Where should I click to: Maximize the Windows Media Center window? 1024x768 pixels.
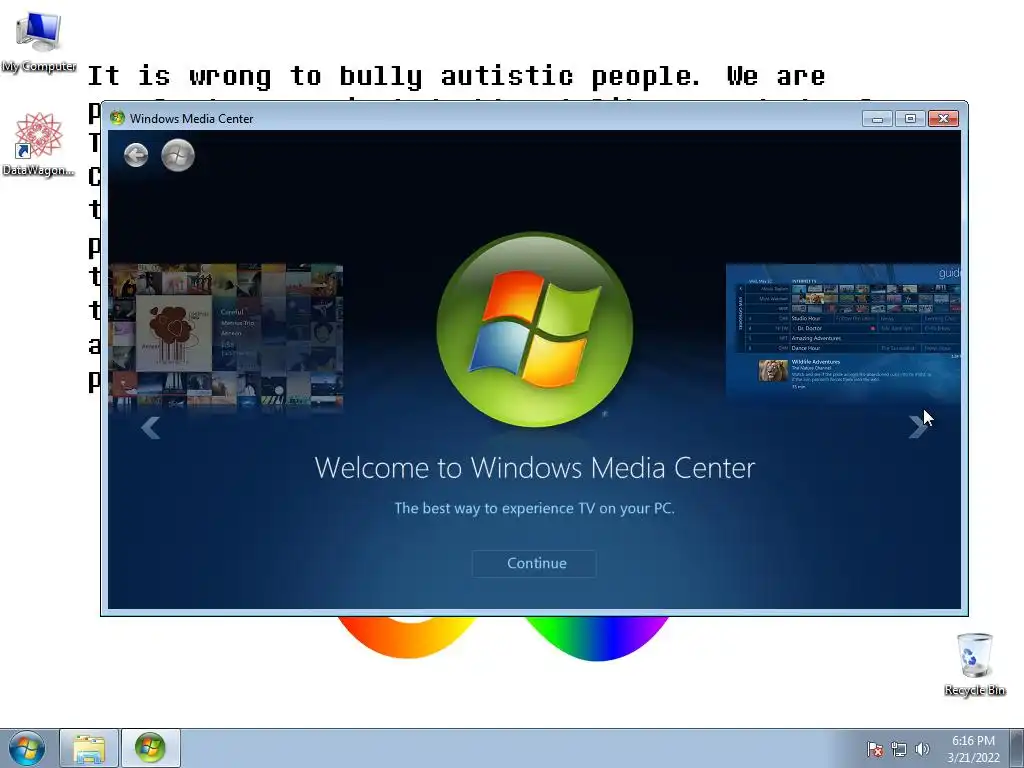click(910, 118)
